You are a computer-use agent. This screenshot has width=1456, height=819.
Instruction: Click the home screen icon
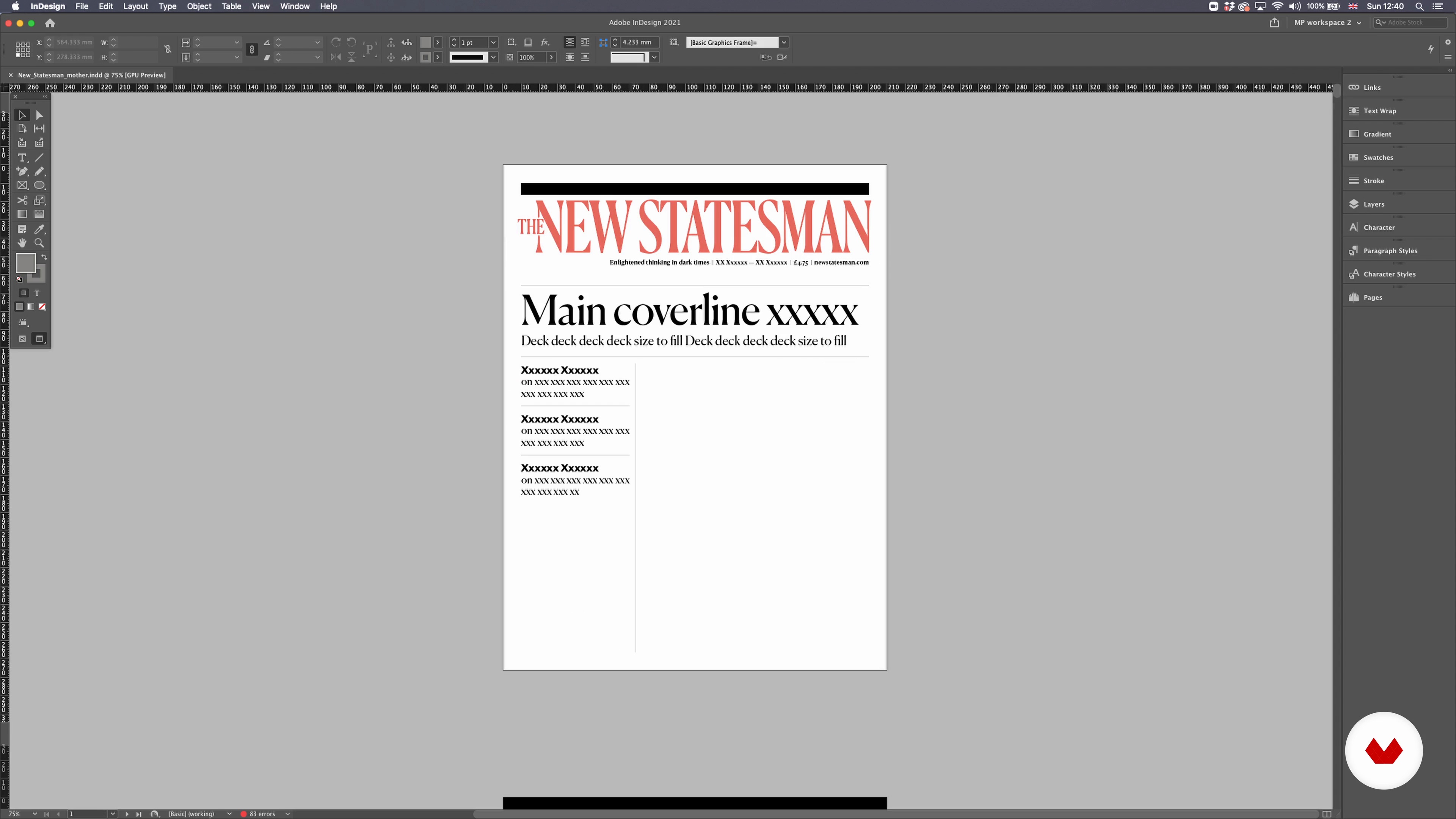pyautogui.click(x=50, y=23)
